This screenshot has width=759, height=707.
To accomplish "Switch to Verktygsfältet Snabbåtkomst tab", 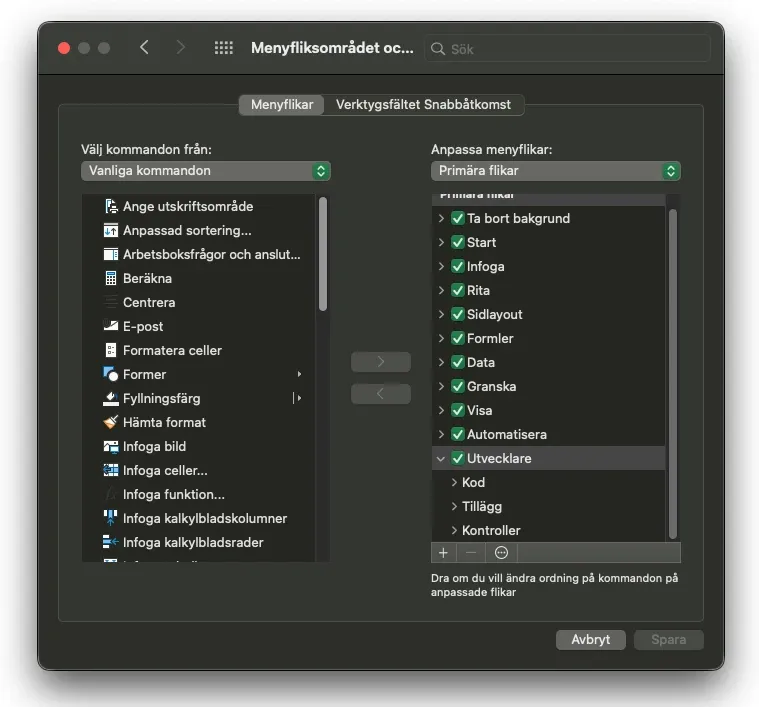I will tap(423, 104).
